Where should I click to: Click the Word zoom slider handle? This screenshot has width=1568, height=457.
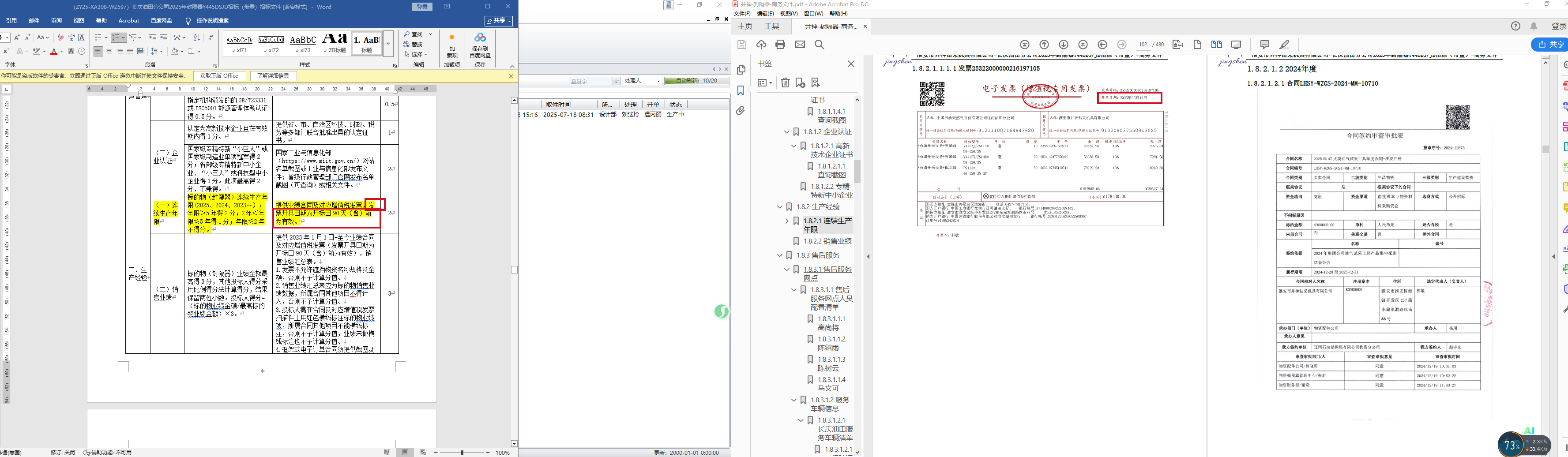(463, 453)
